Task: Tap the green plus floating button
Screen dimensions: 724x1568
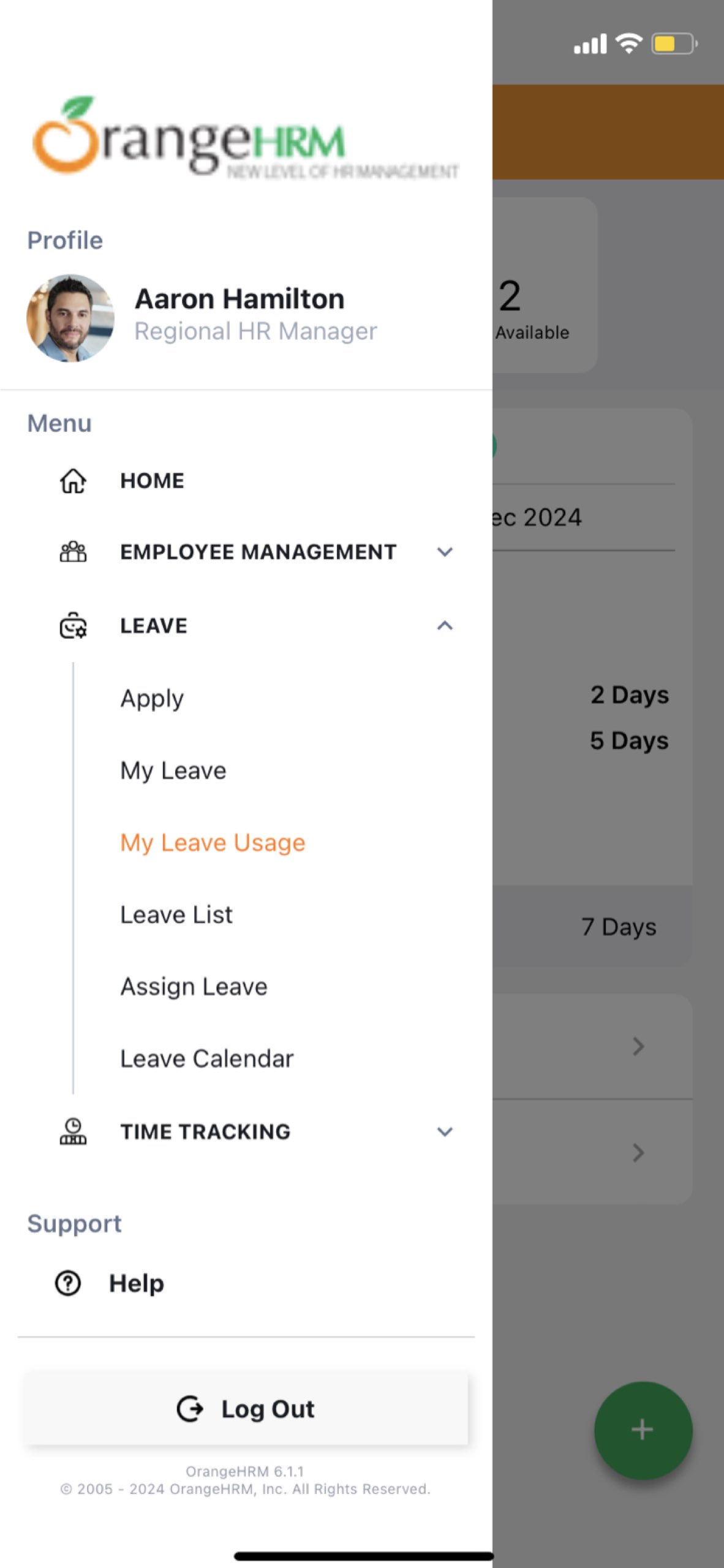Action: tap(643, 1430)
